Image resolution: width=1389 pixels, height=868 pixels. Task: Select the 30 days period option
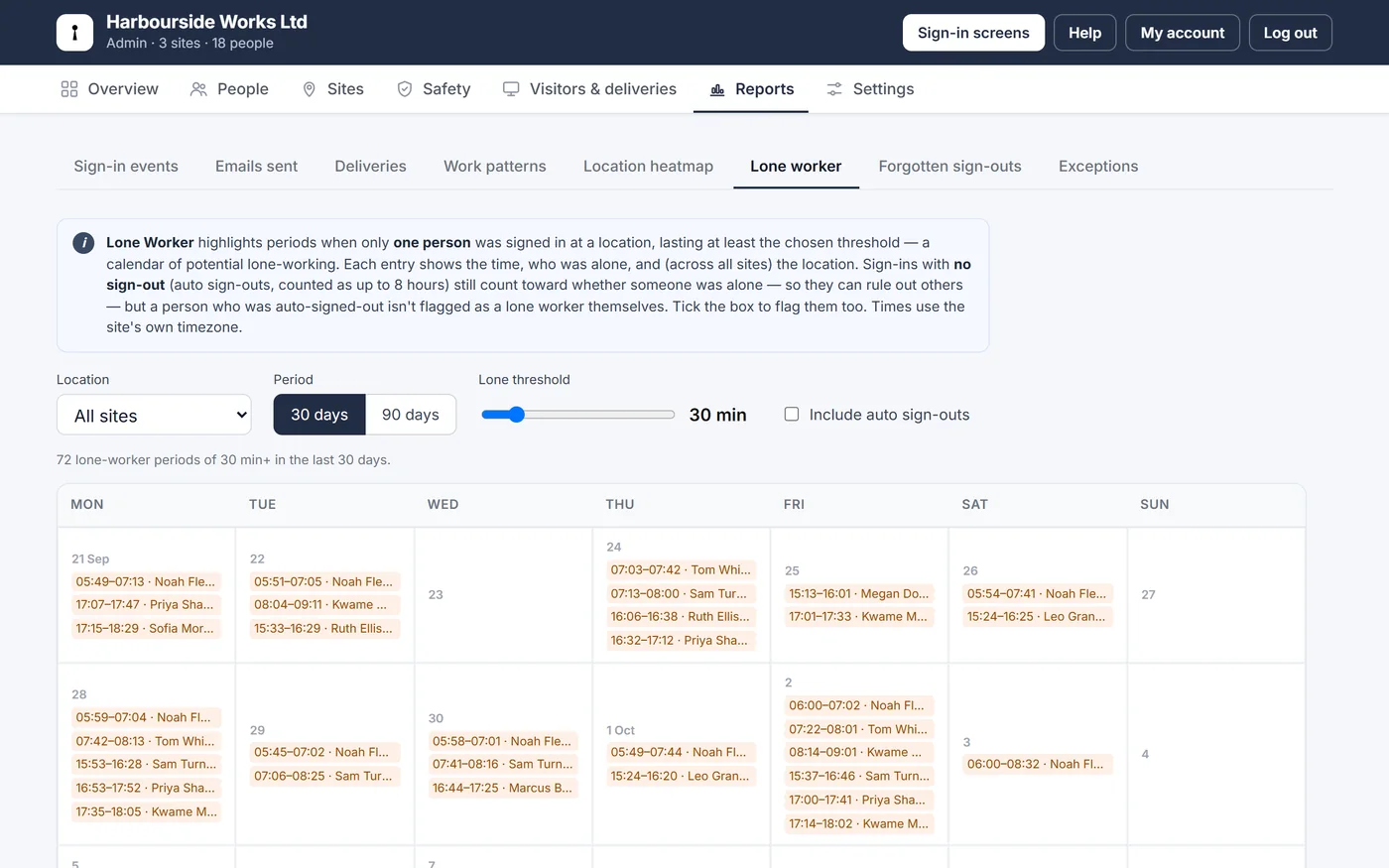click(319, 415)
